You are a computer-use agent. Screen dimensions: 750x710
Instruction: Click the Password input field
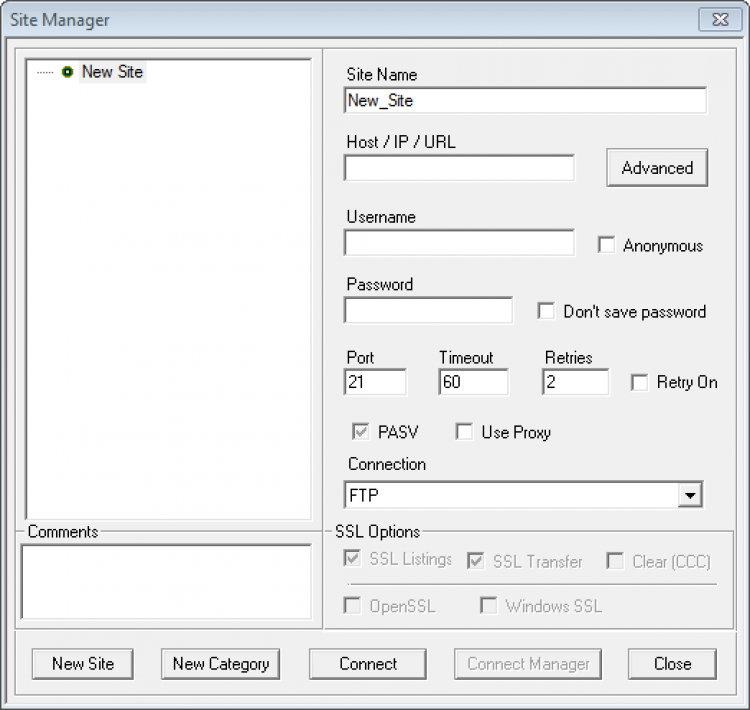pos(429,310)
